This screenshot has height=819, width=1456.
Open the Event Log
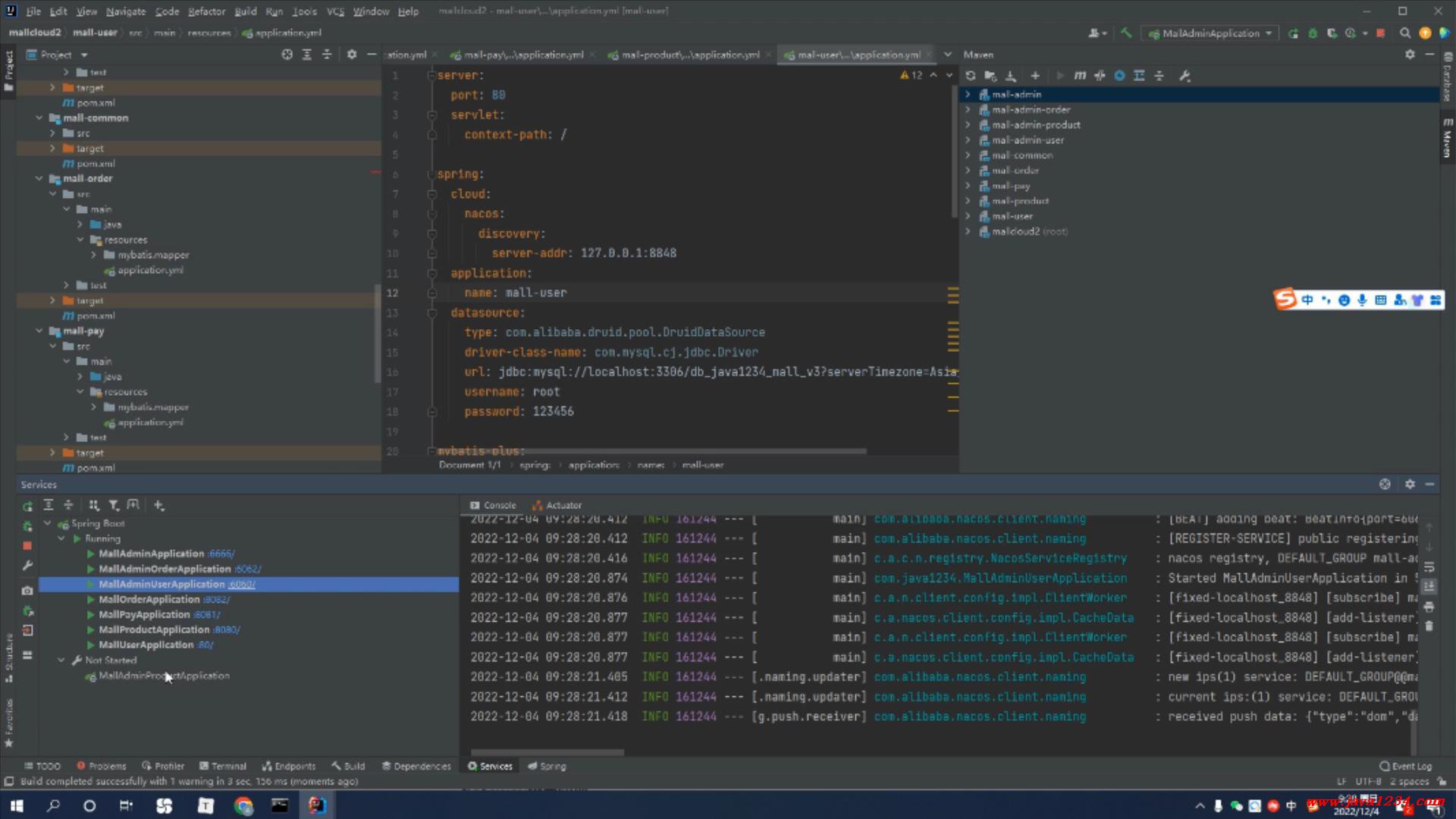tap(1405, 766)
